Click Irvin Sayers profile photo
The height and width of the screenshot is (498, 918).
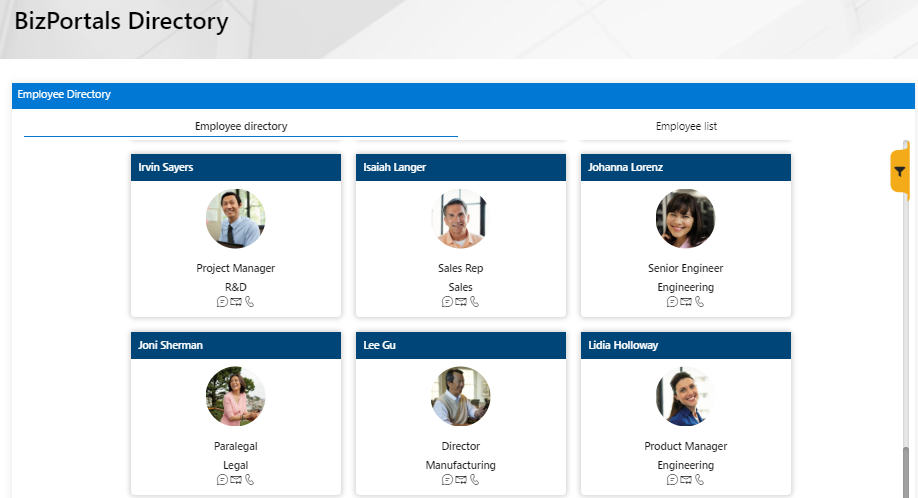pyautogui.click(x=235, y=218)
